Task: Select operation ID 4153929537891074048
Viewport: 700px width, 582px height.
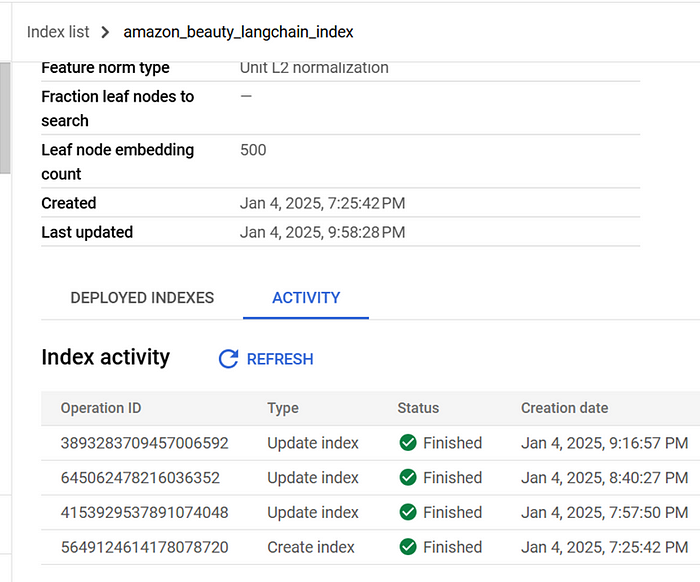Action: click(145, 513)
